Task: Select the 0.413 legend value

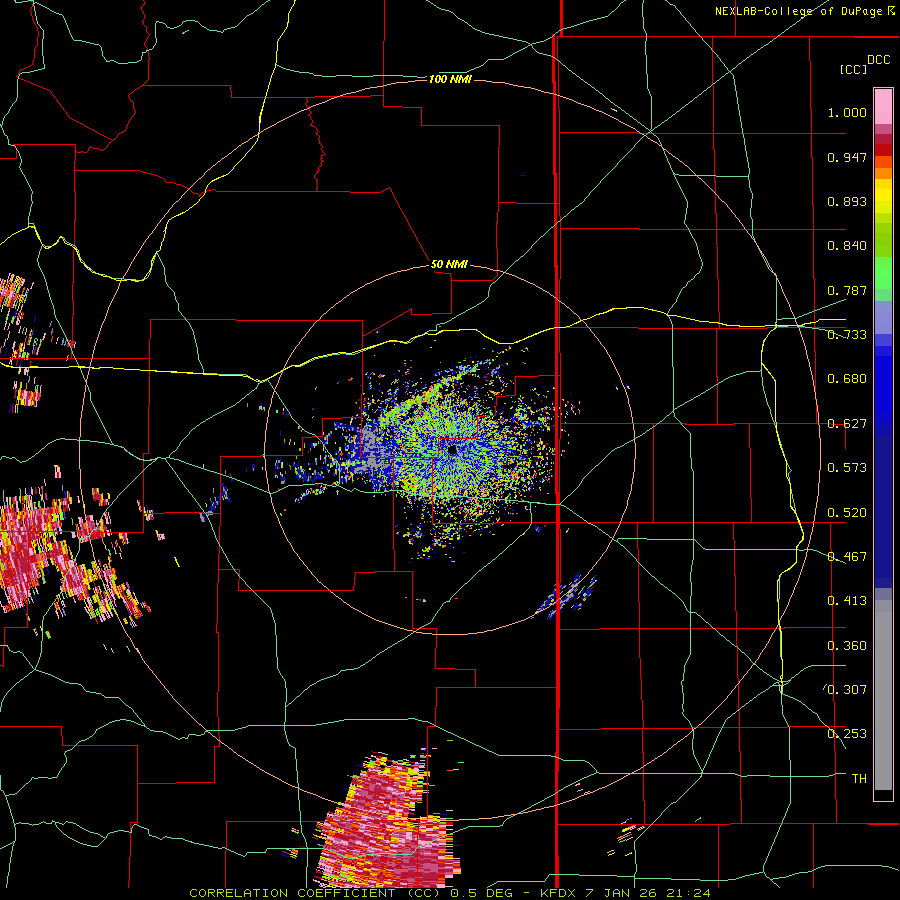Action: (x=847, y=601)
